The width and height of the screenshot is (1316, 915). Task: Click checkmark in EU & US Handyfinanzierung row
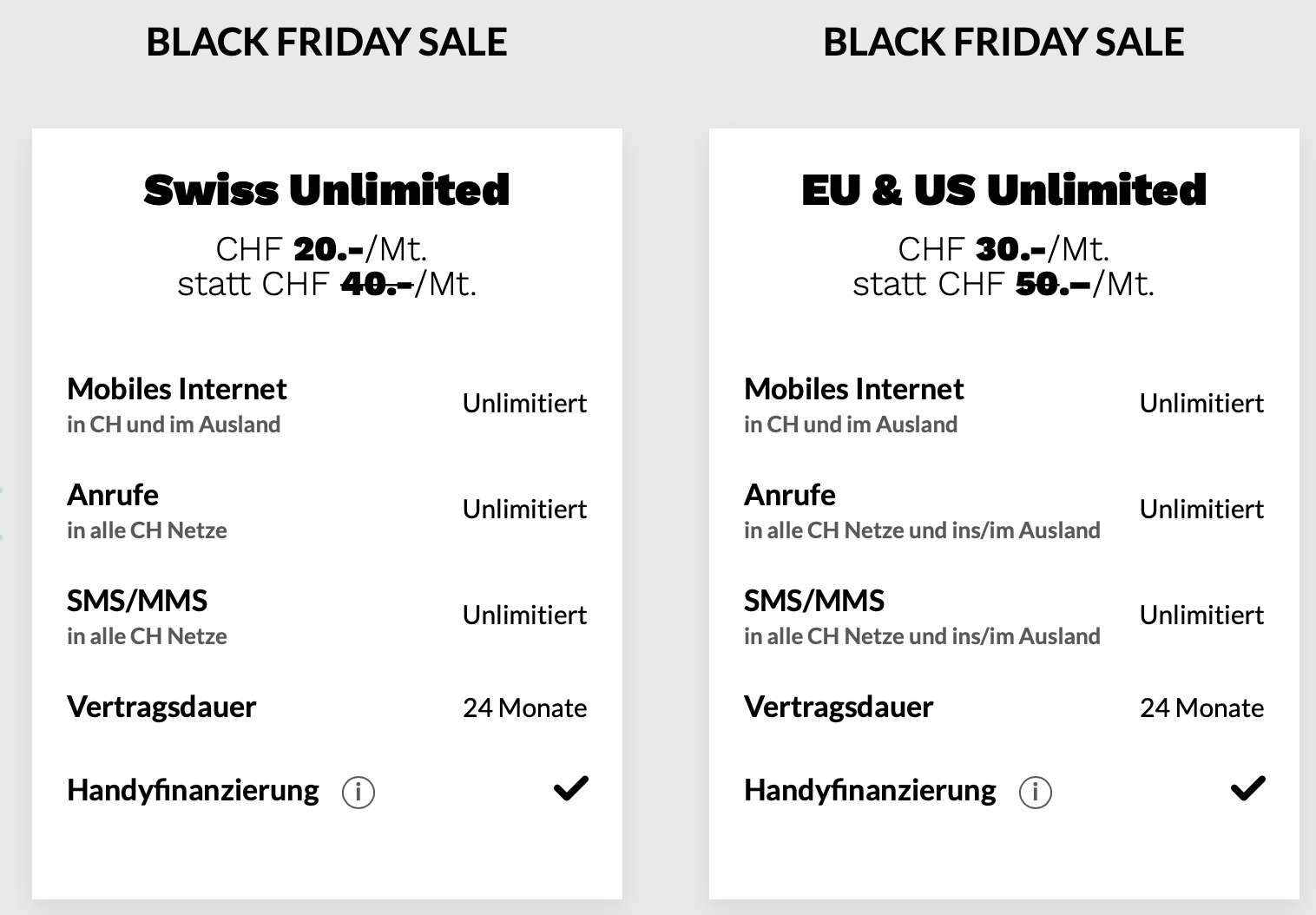pos(1248,788)
